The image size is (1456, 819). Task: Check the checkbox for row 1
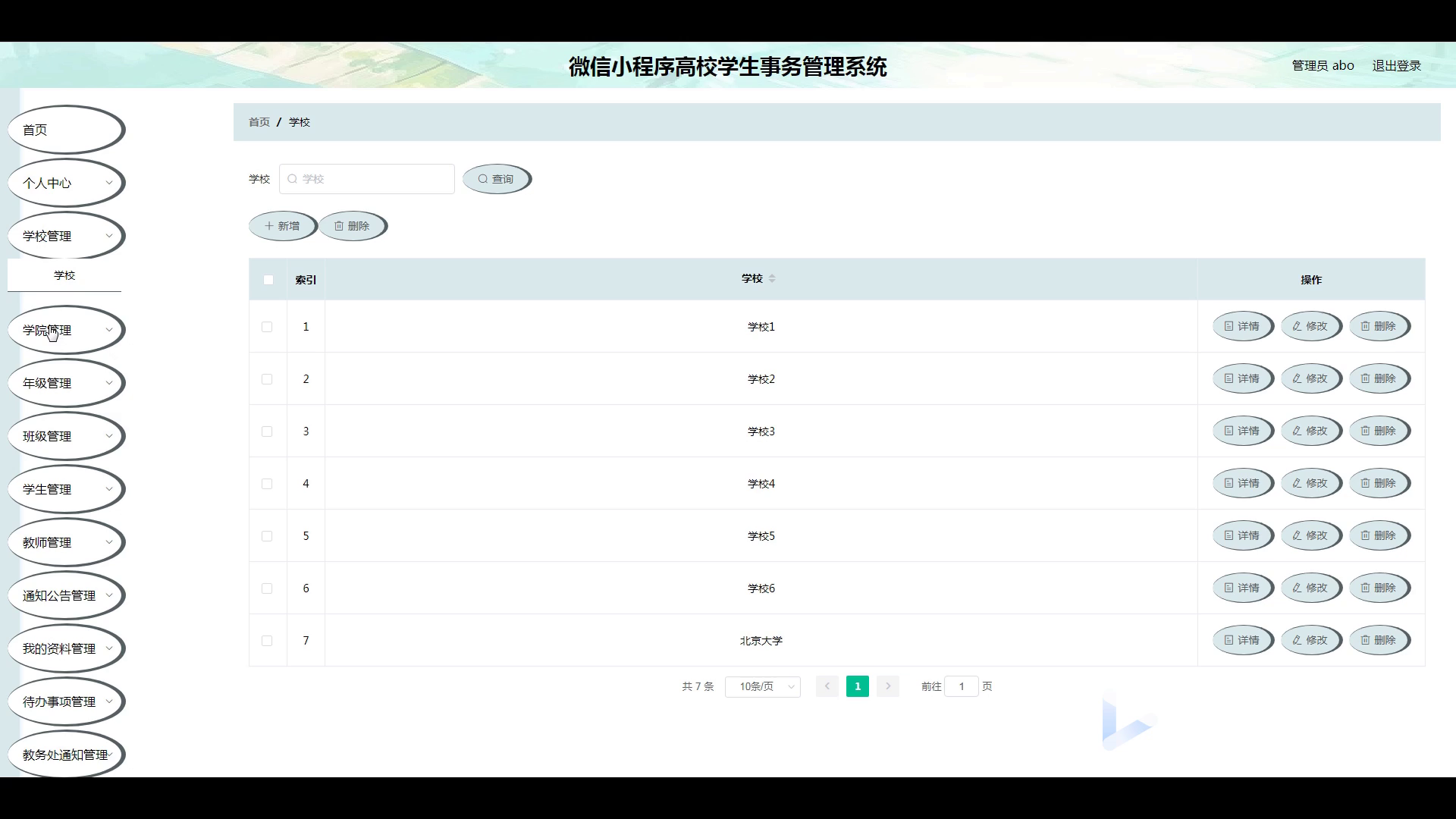[267, 327]
